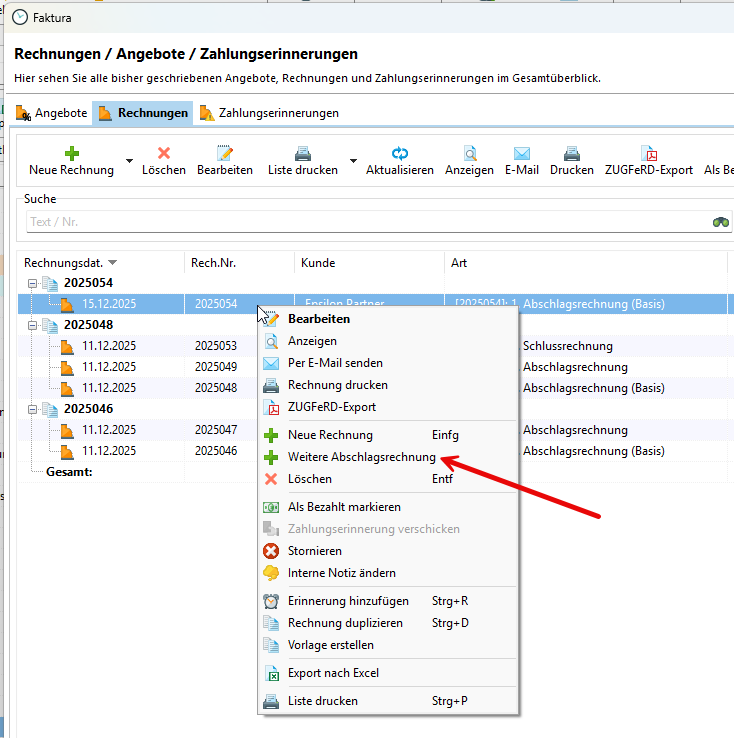Screen dimensions: 734x738
Task: Click binoculars search icon in search field
Action: click(720, 222)
